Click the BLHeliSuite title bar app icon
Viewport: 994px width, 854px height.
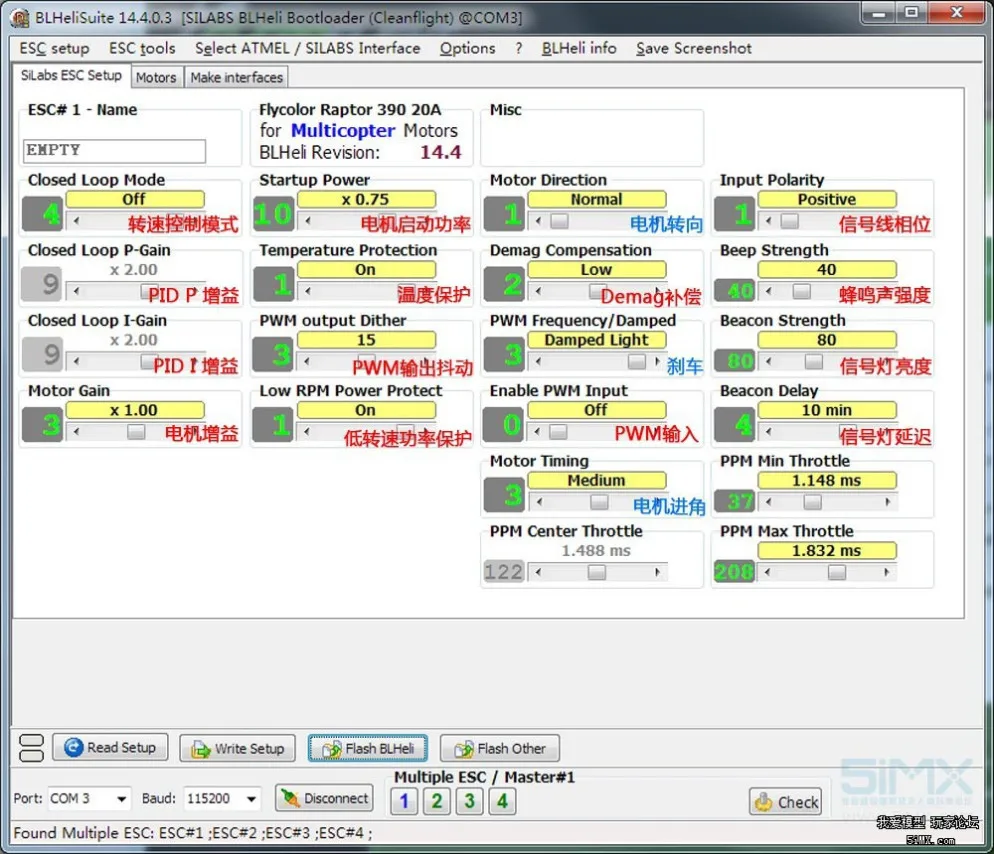coord(19,18)
